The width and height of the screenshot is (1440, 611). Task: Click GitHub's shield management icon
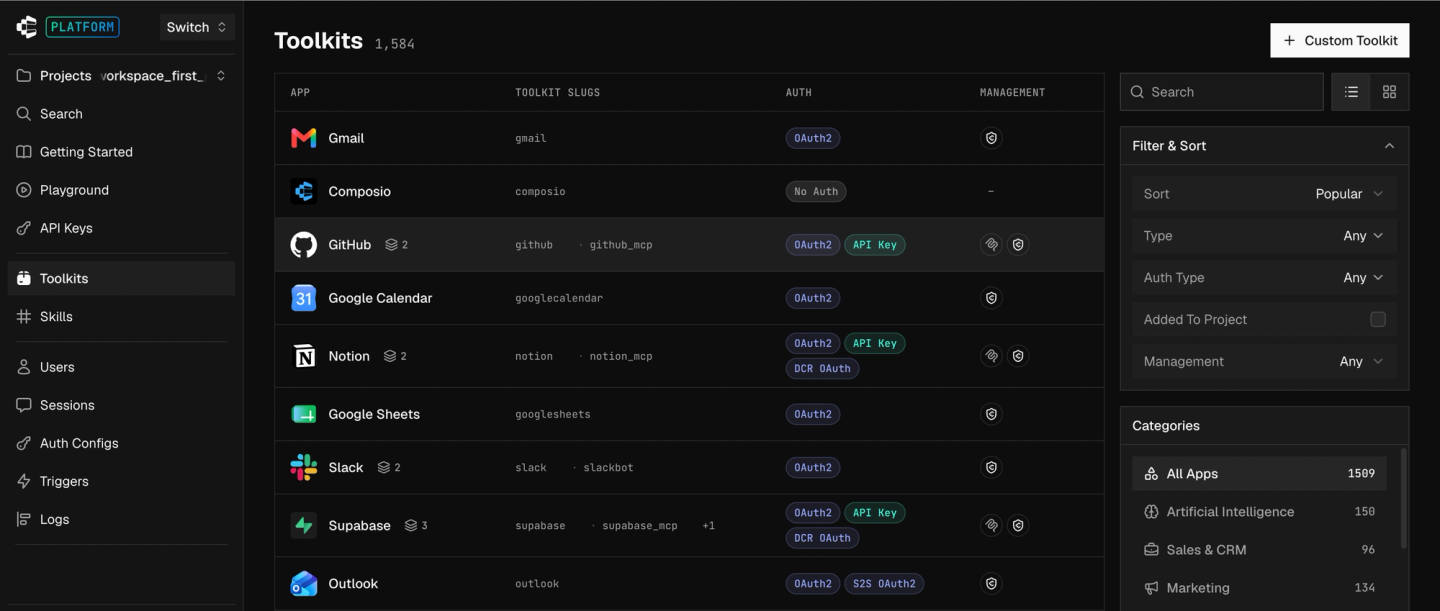click(x=1018, y=244)
